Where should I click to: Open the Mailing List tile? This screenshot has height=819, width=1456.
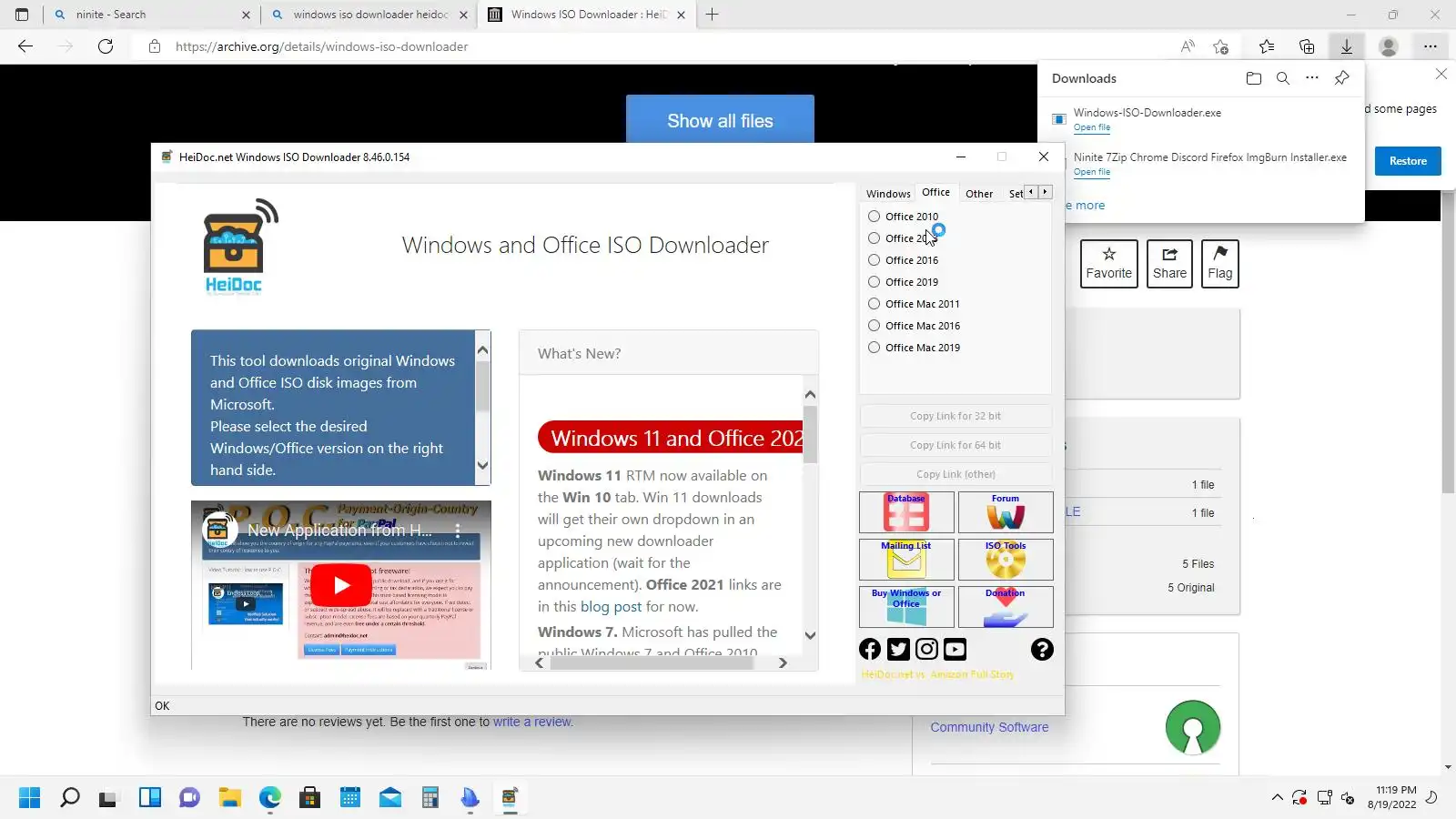906,560
